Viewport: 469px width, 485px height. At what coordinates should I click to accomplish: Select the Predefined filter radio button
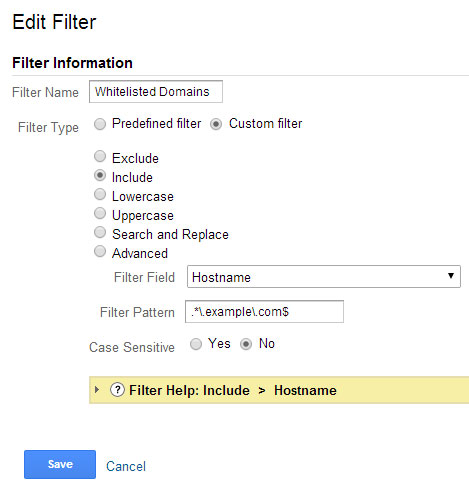point(100,124)
